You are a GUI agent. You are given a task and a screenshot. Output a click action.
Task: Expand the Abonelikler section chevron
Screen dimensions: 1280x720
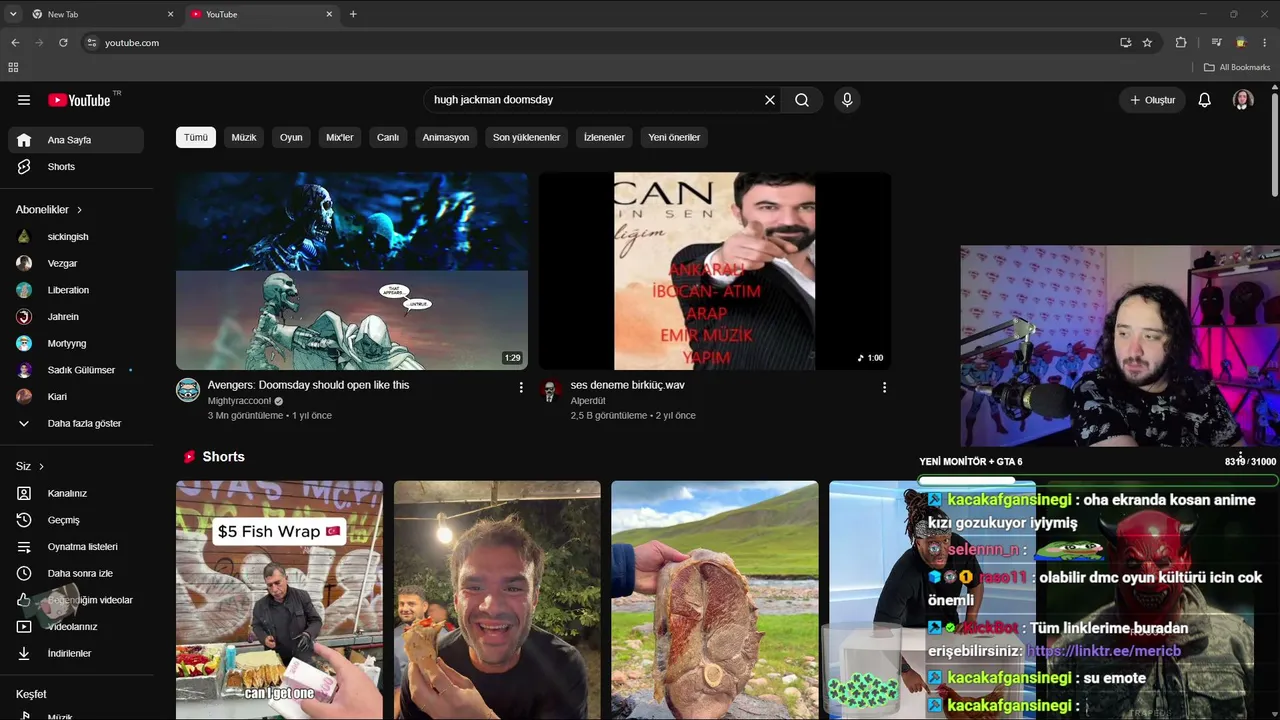(x=79, y=210)
